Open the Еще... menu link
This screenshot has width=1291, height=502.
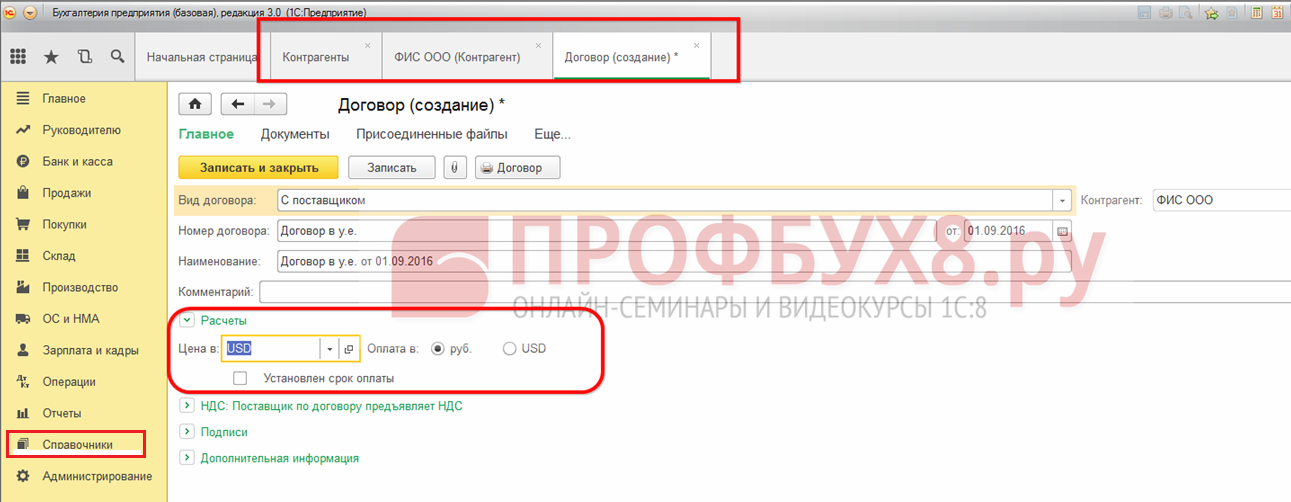coord(552,134)
